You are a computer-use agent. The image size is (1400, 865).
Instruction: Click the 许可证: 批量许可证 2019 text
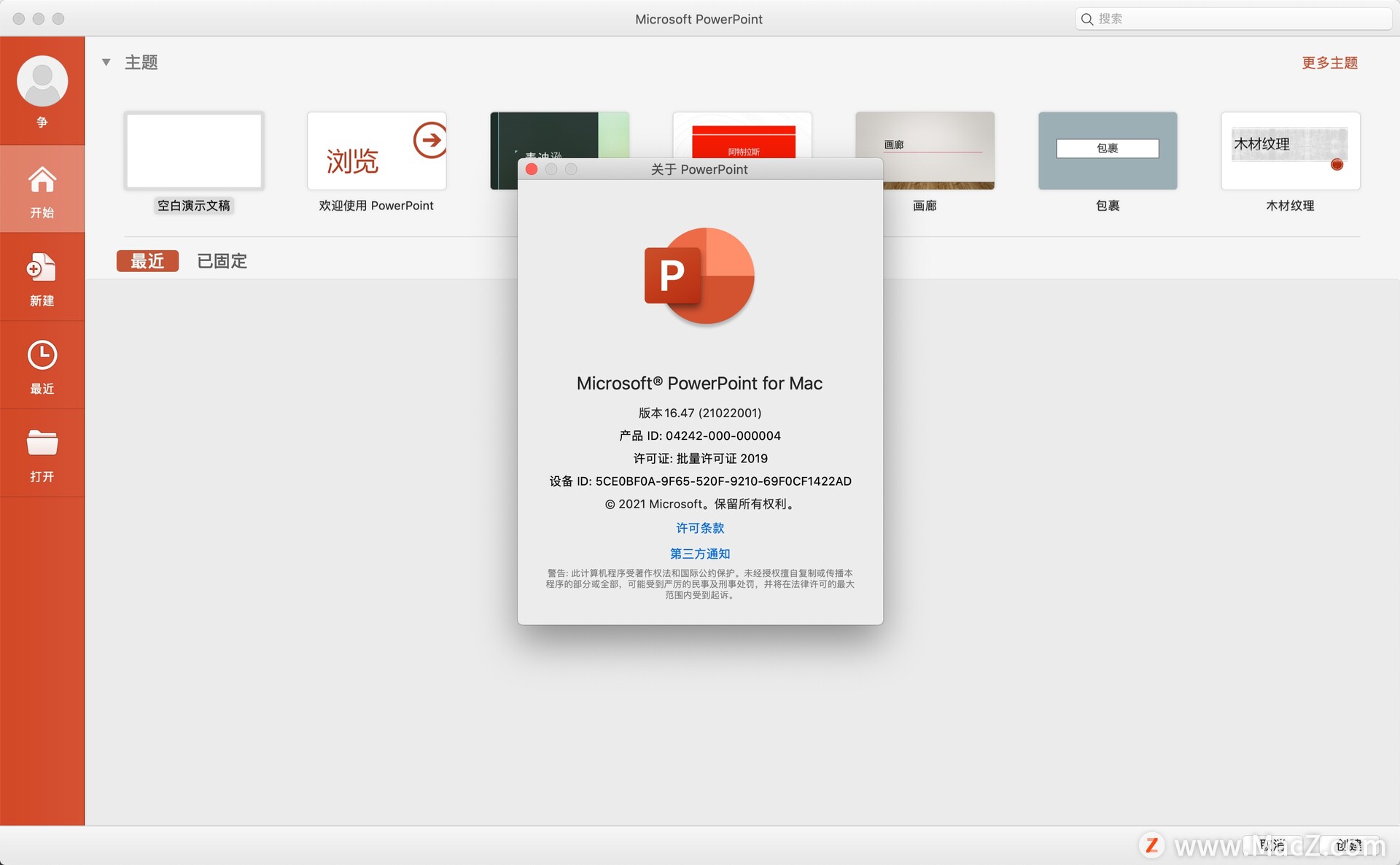pyautogui.click(x=700, y=458)
